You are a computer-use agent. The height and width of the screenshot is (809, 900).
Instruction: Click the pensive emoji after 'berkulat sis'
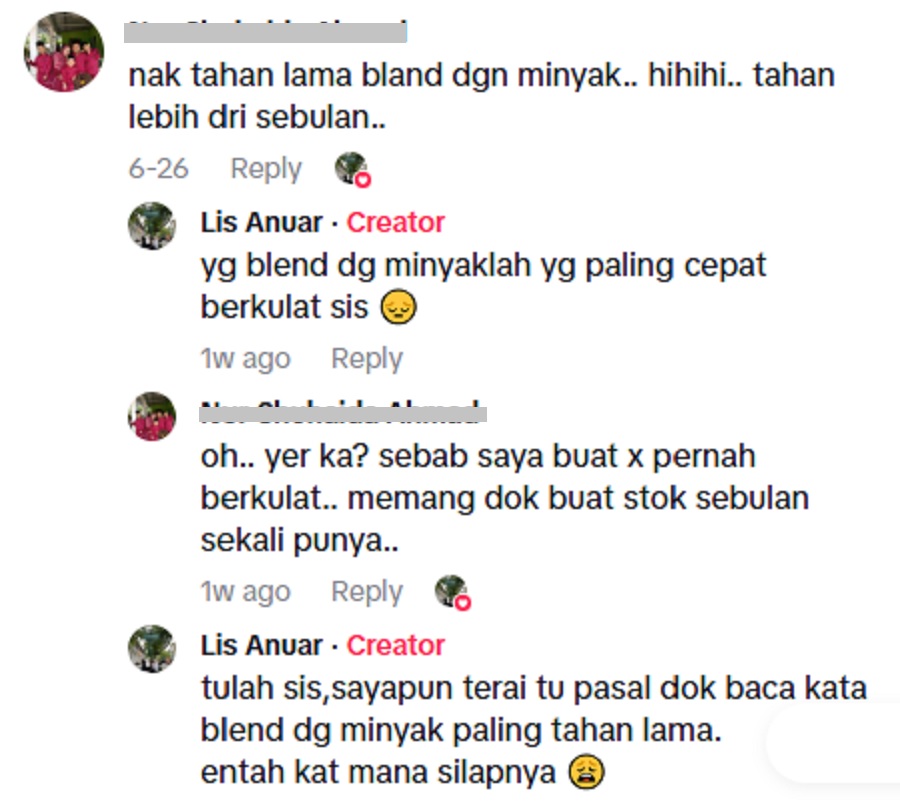pyautogui.click(x=398, y=307)
